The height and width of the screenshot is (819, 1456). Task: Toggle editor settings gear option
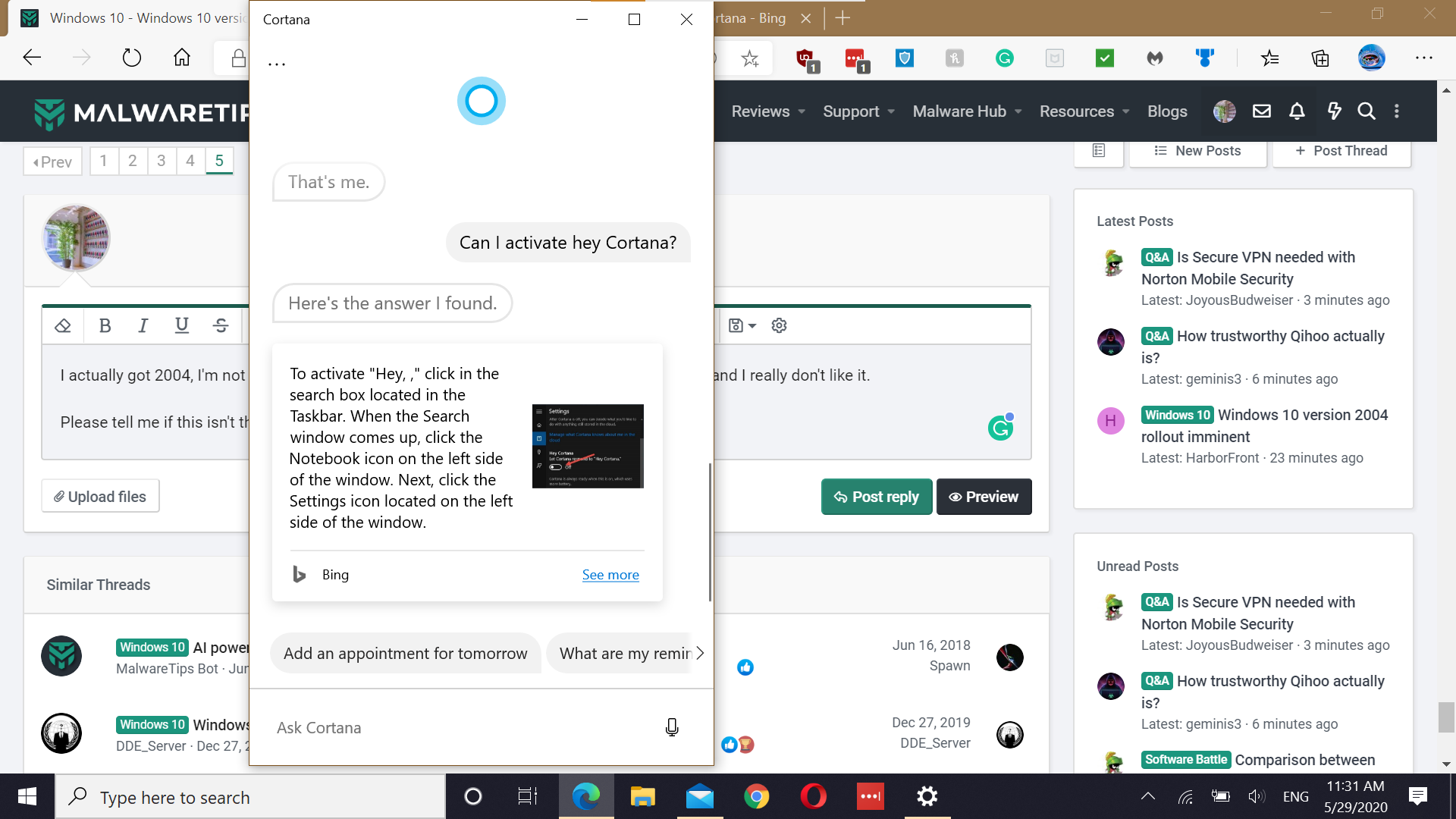[779, 325]
